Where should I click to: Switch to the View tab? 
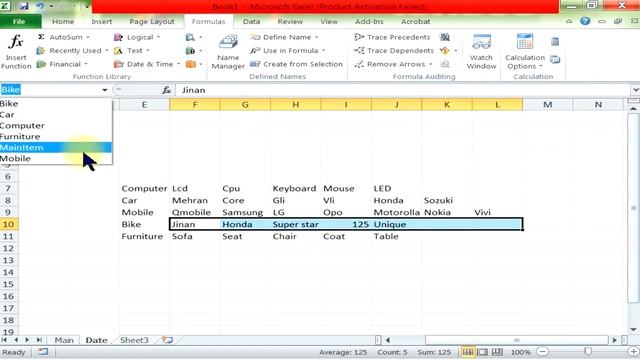coord(329,21)
